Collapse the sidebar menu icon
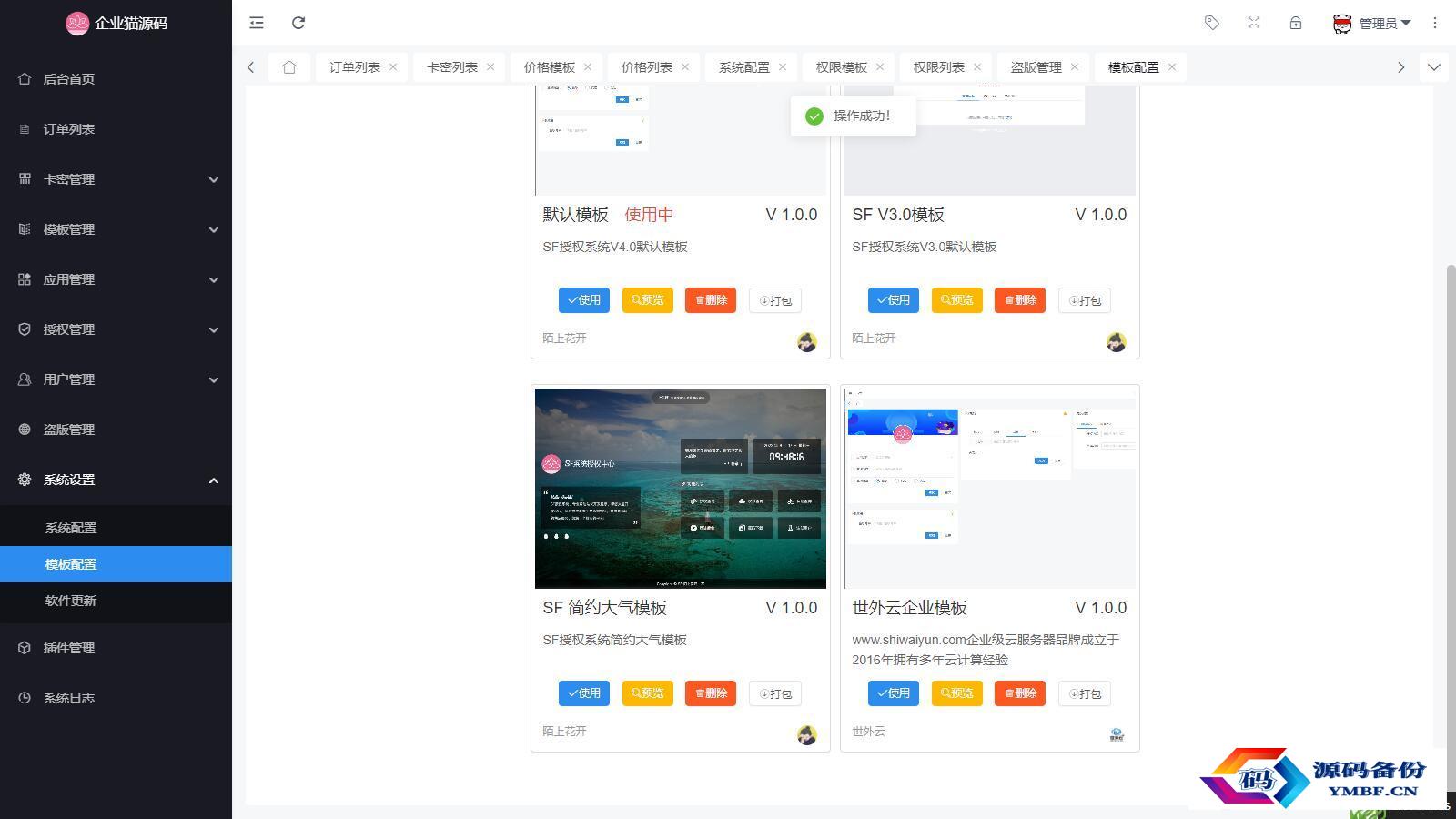This screenshot has width=1456, height=819. pos(257,23)
